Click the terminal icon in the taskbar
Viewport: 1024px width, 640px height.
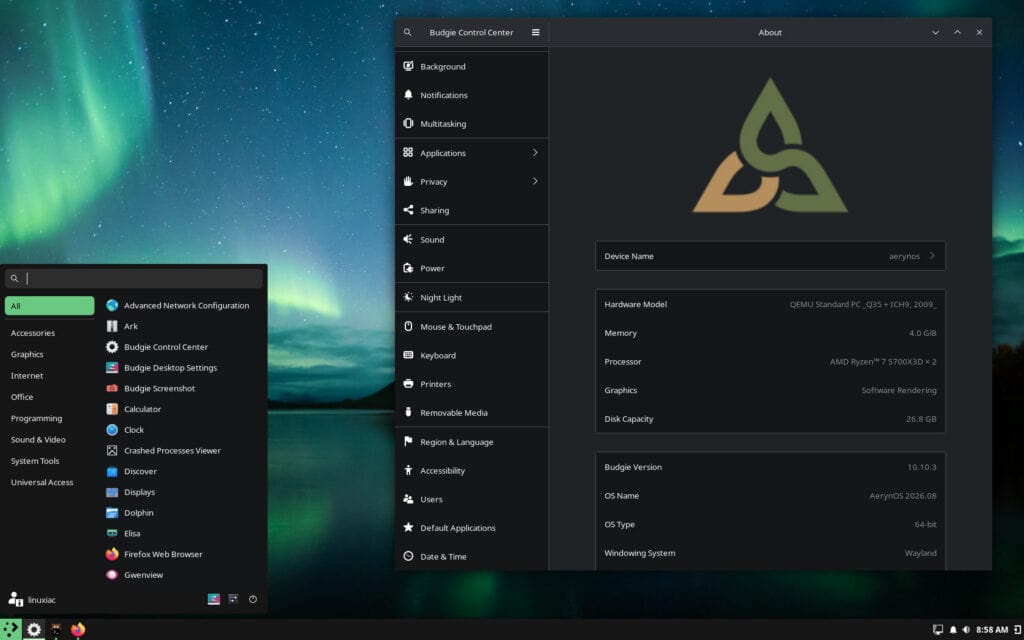pyautogui.click(x=56, y=630)
